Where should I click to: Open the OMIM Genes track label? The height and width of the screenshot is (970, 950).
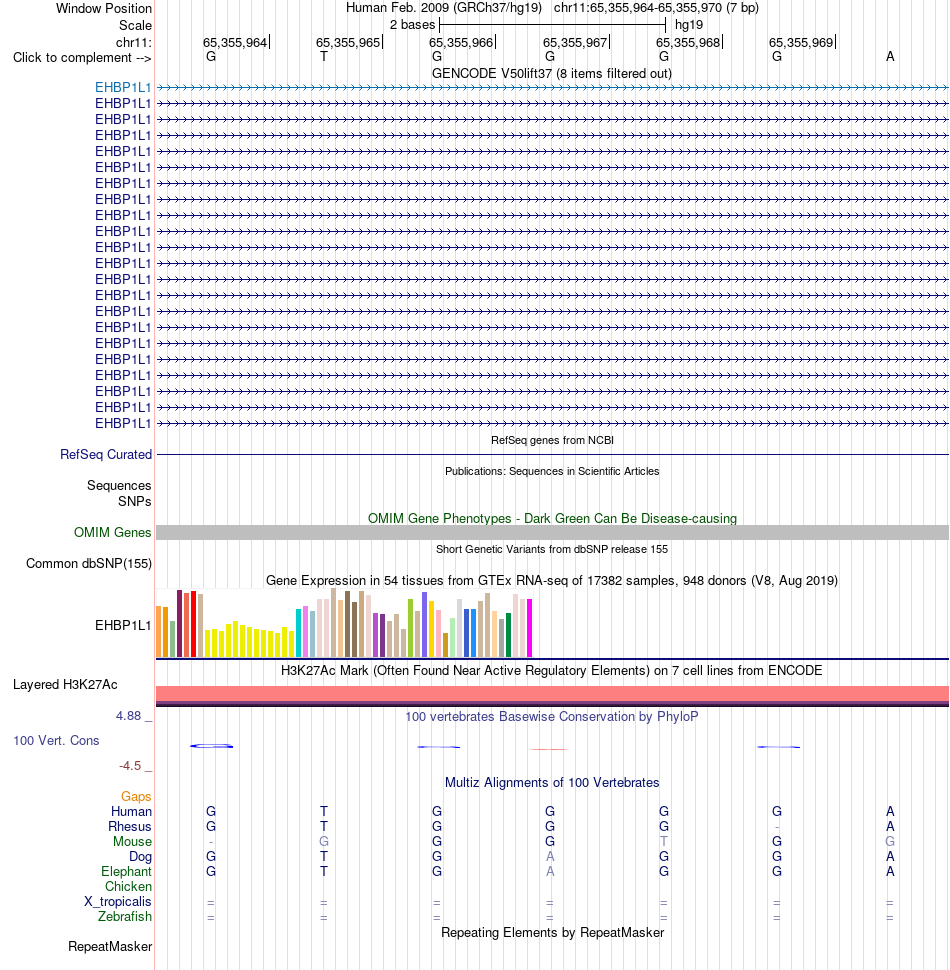point(112,532)
